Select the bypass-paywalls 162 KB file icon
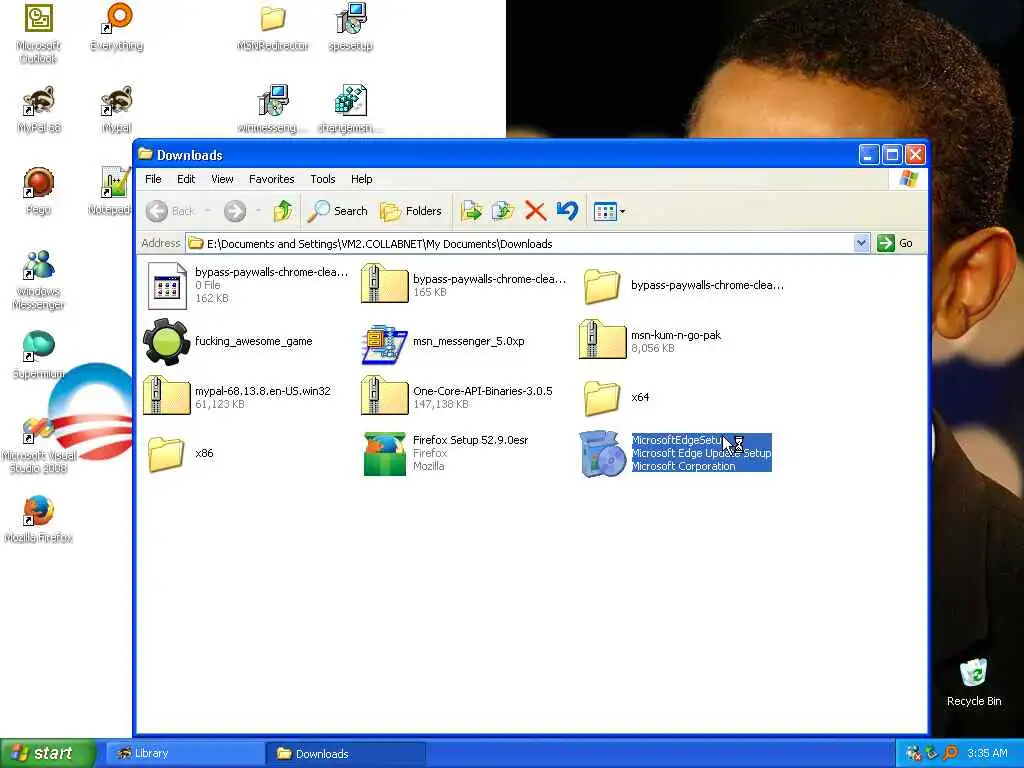Viewport: 1024px width, 768px height. [x=167, y=285]
